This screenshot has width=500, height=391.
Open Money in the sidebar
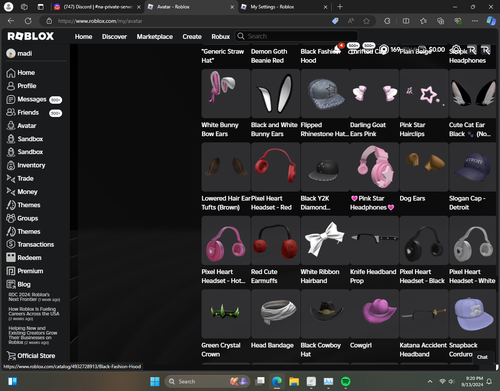[22, 192]
